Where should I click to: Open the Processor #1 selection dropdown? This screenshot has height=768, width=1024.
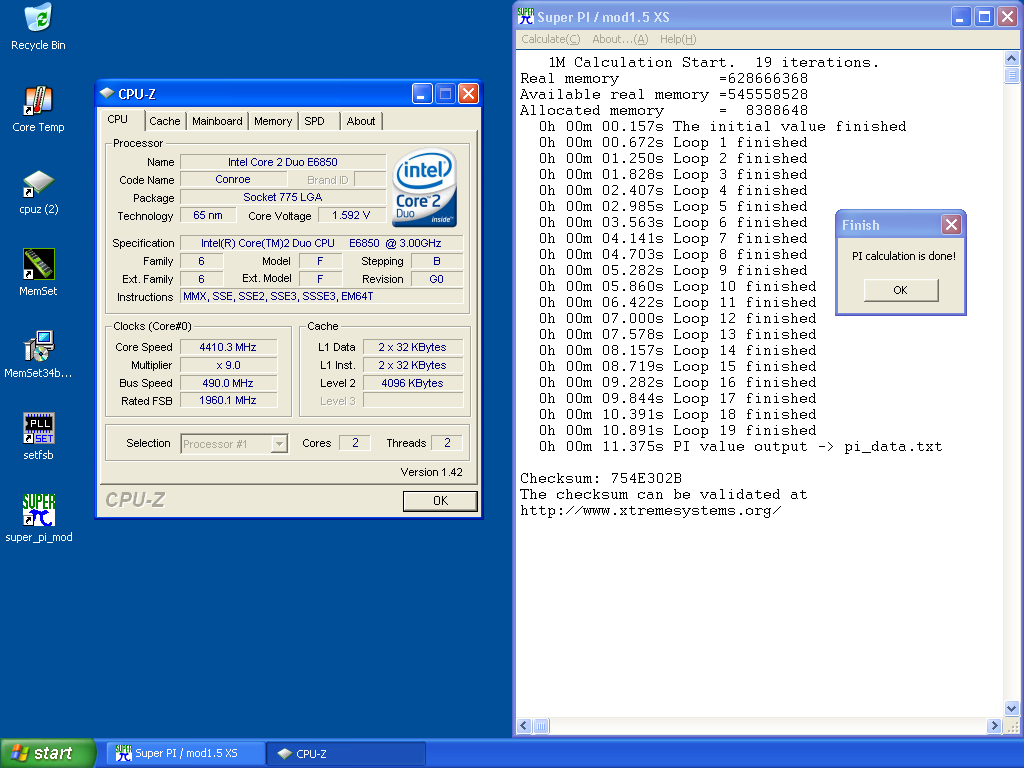280,444
